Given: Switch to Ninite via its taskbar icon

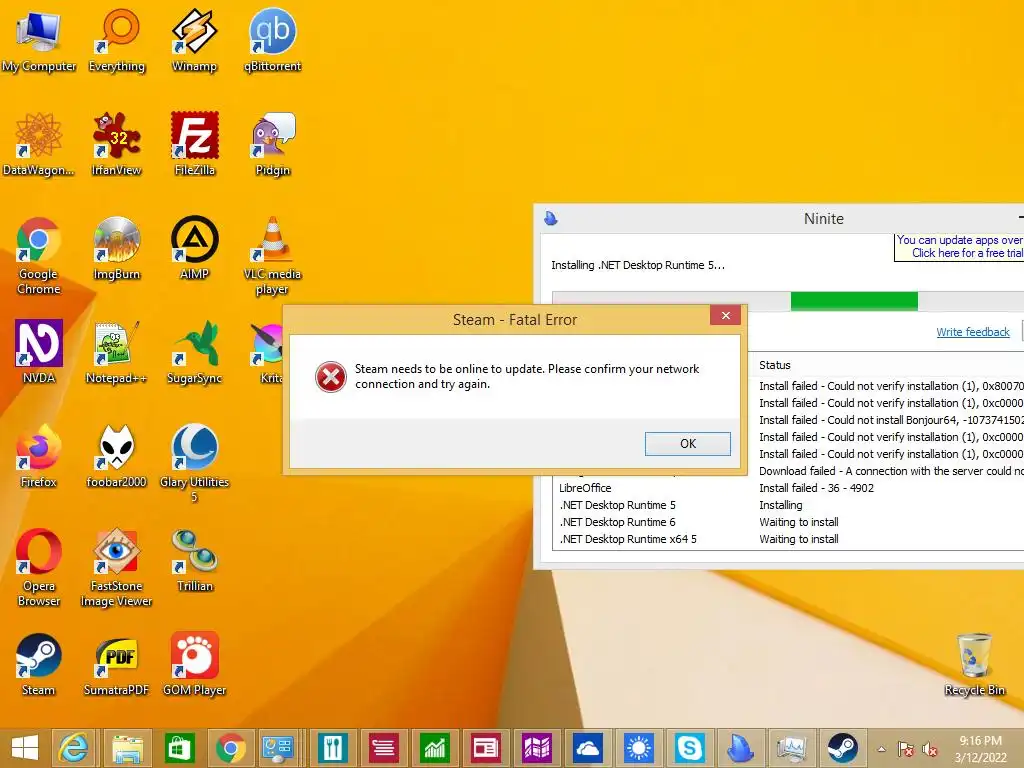Looking at the screenshot, I should (741, 748).
